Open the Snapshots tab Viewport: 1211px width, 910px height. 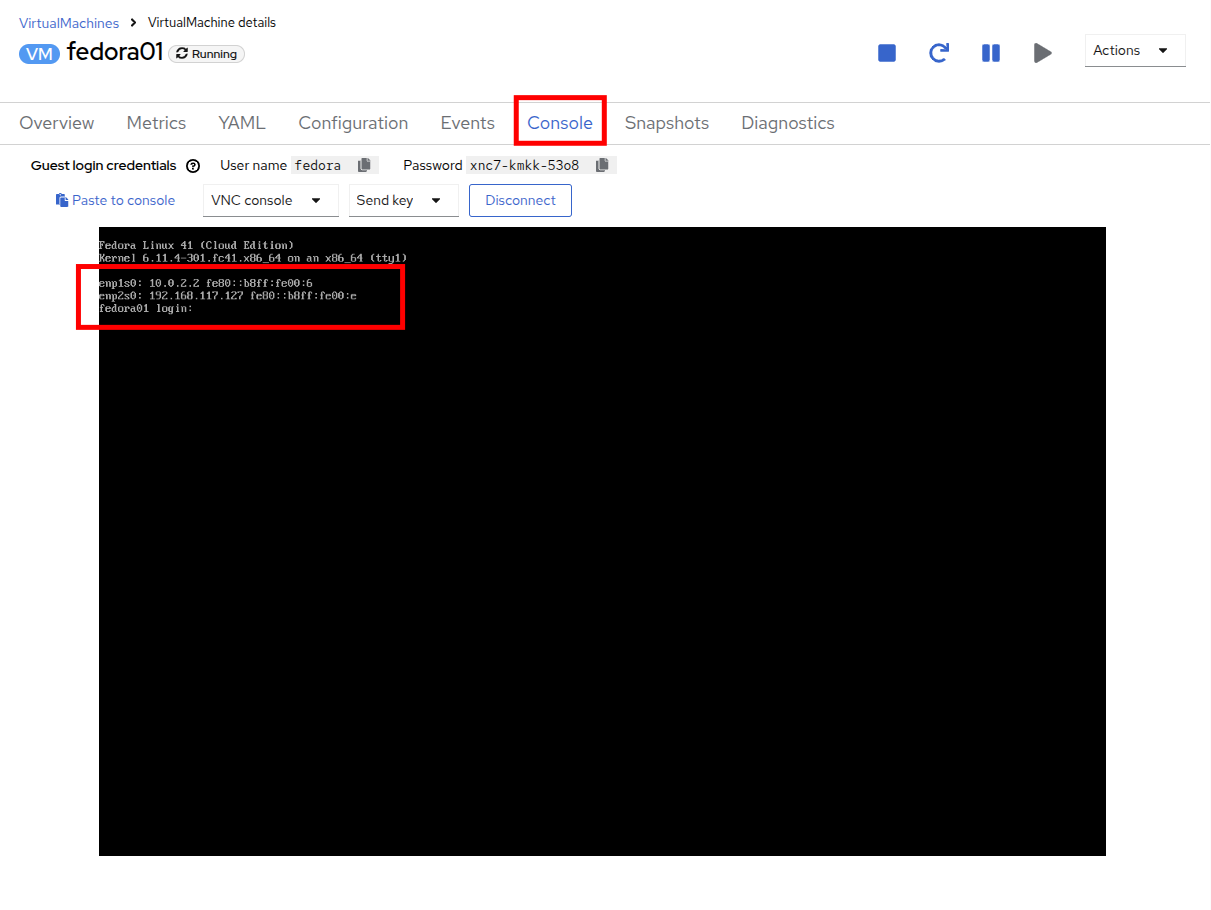[666, 123]
